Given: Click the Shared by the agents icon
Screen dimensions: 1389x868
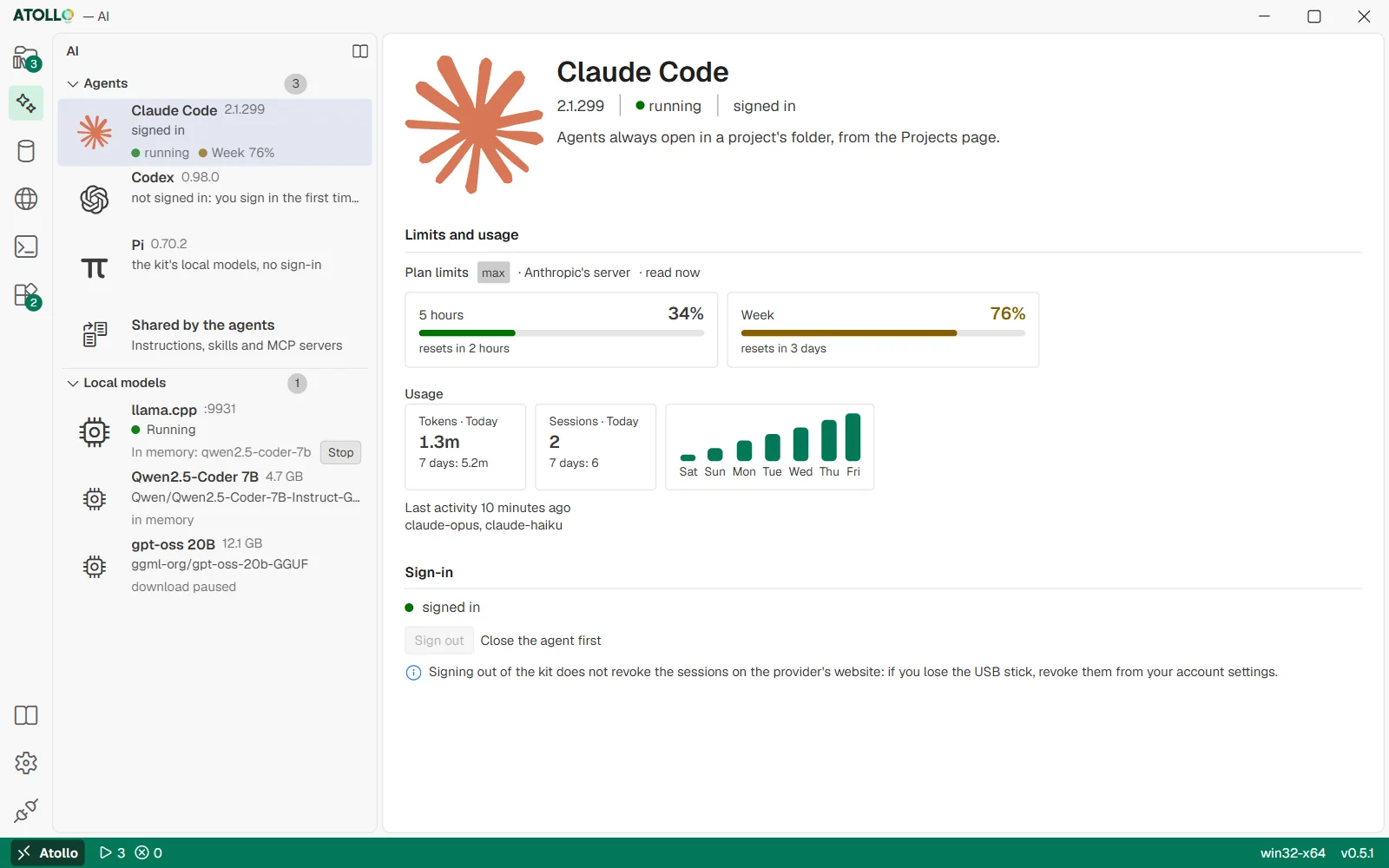Looking at the screenshot, I should [95, 334].
